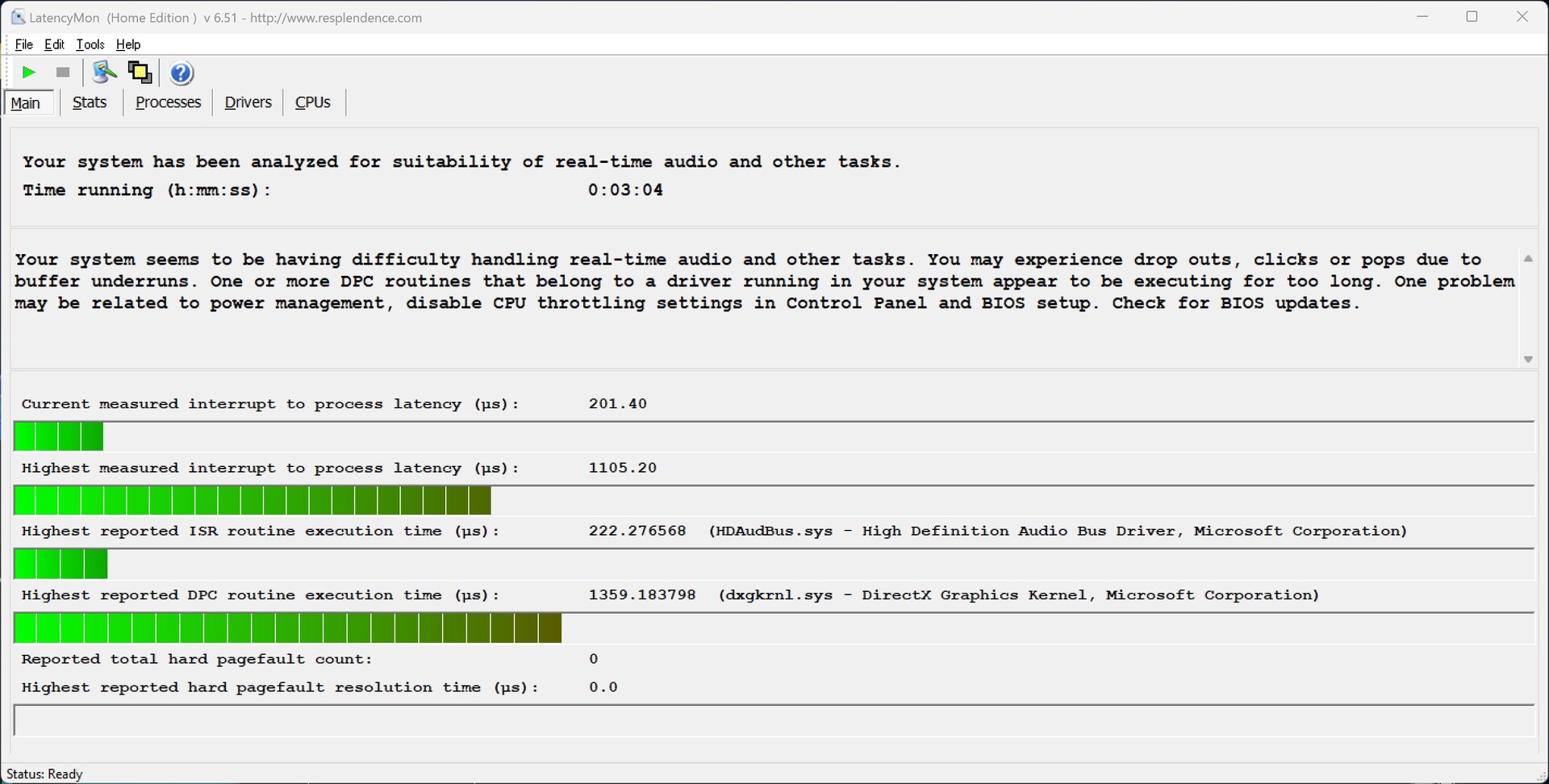
Task: Switch to the Drivers tab
Action: [248, 102]
